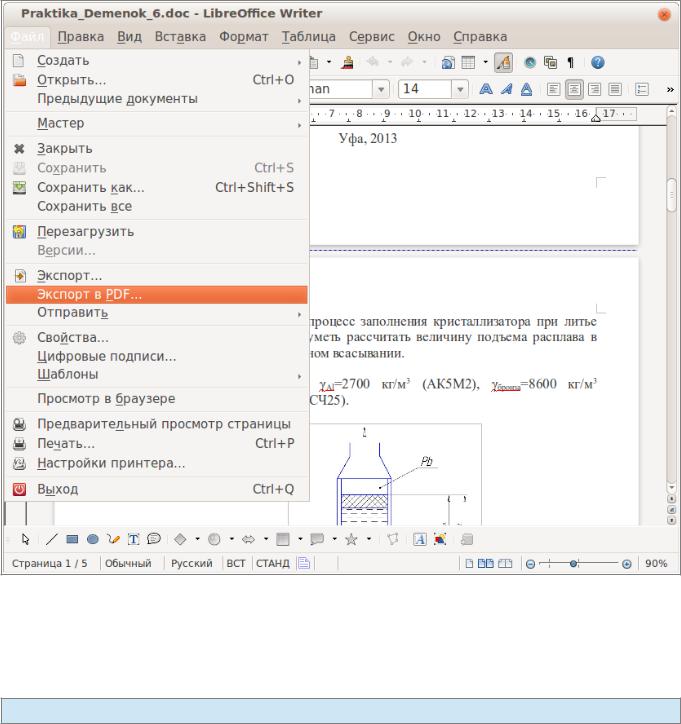Select the Rectangle drawing tool

tap(72, 539)
